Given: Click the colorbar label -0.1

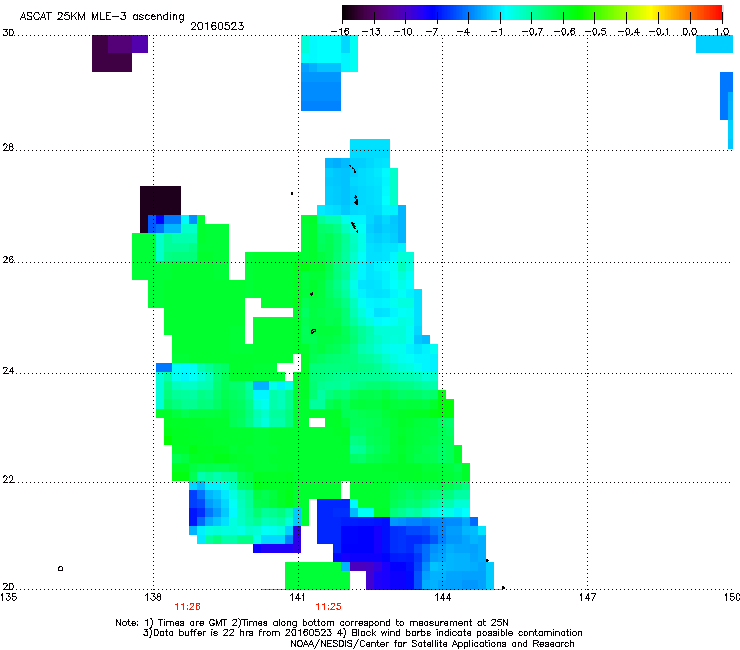Looking at the screenshot, I should 660,32.
